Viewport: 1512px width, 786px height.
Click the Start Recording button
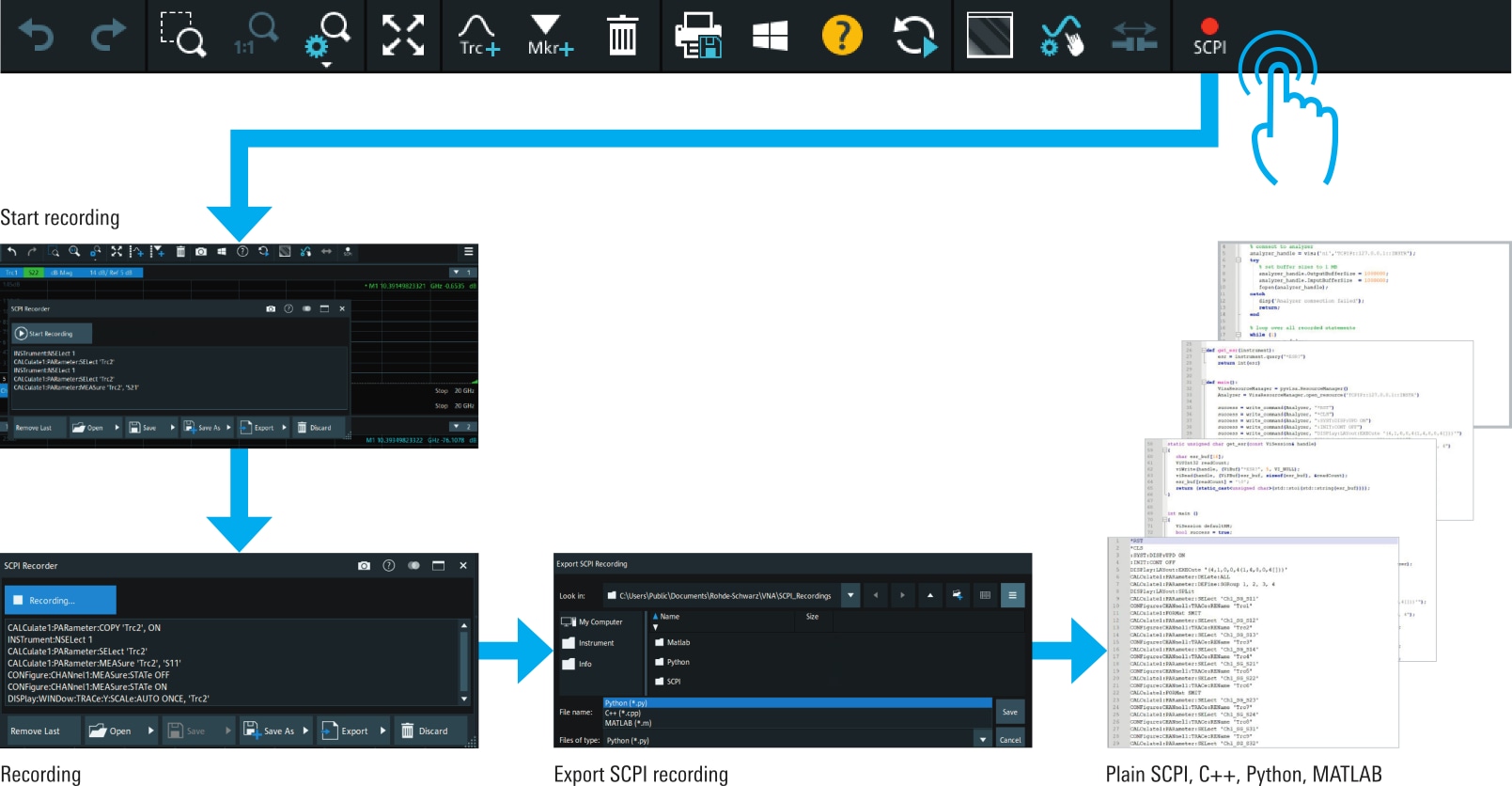click(52, 334)
